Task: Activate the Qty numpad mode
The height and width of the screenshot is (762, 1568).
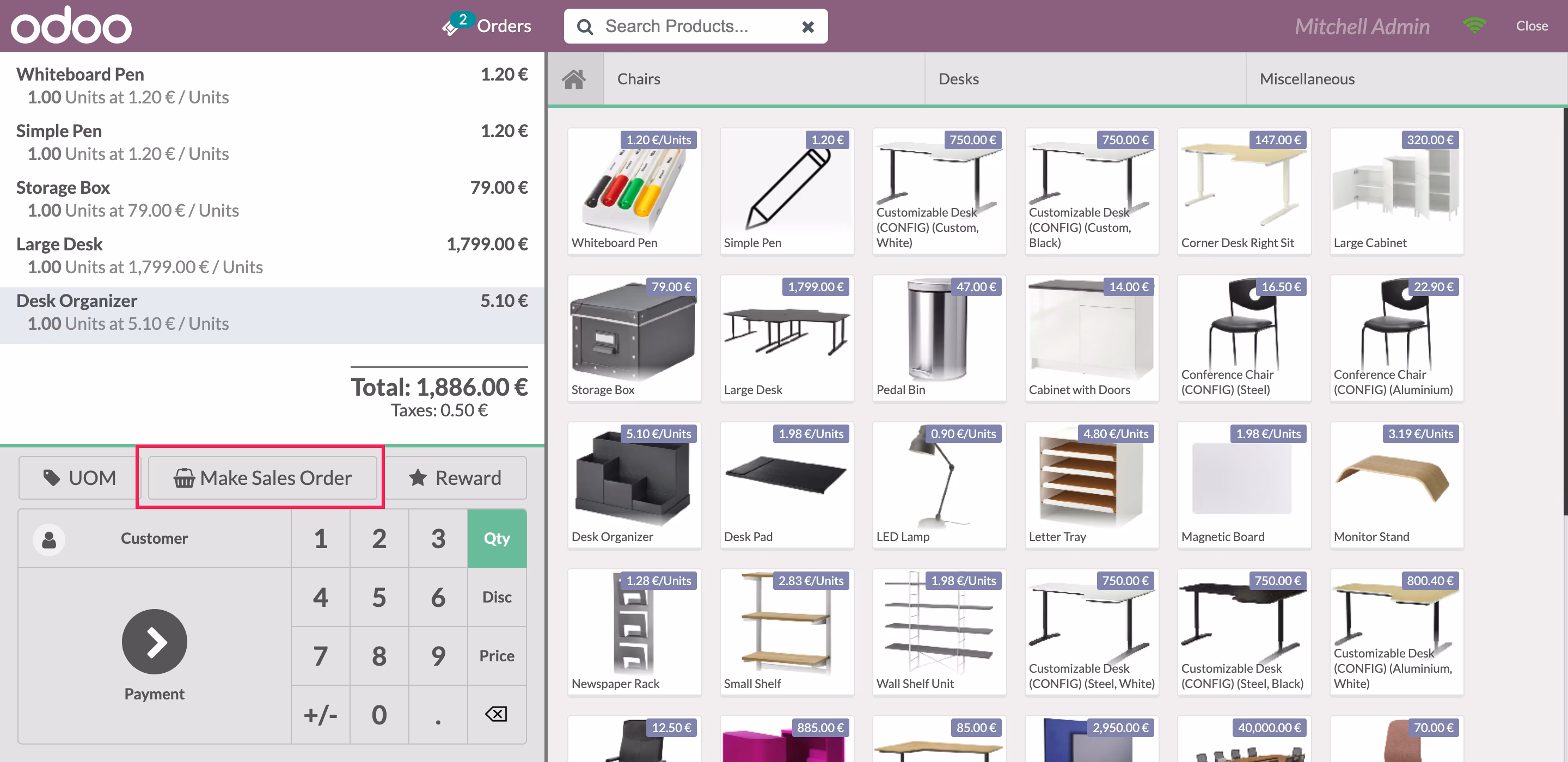Action: click(x=497, y=539)
